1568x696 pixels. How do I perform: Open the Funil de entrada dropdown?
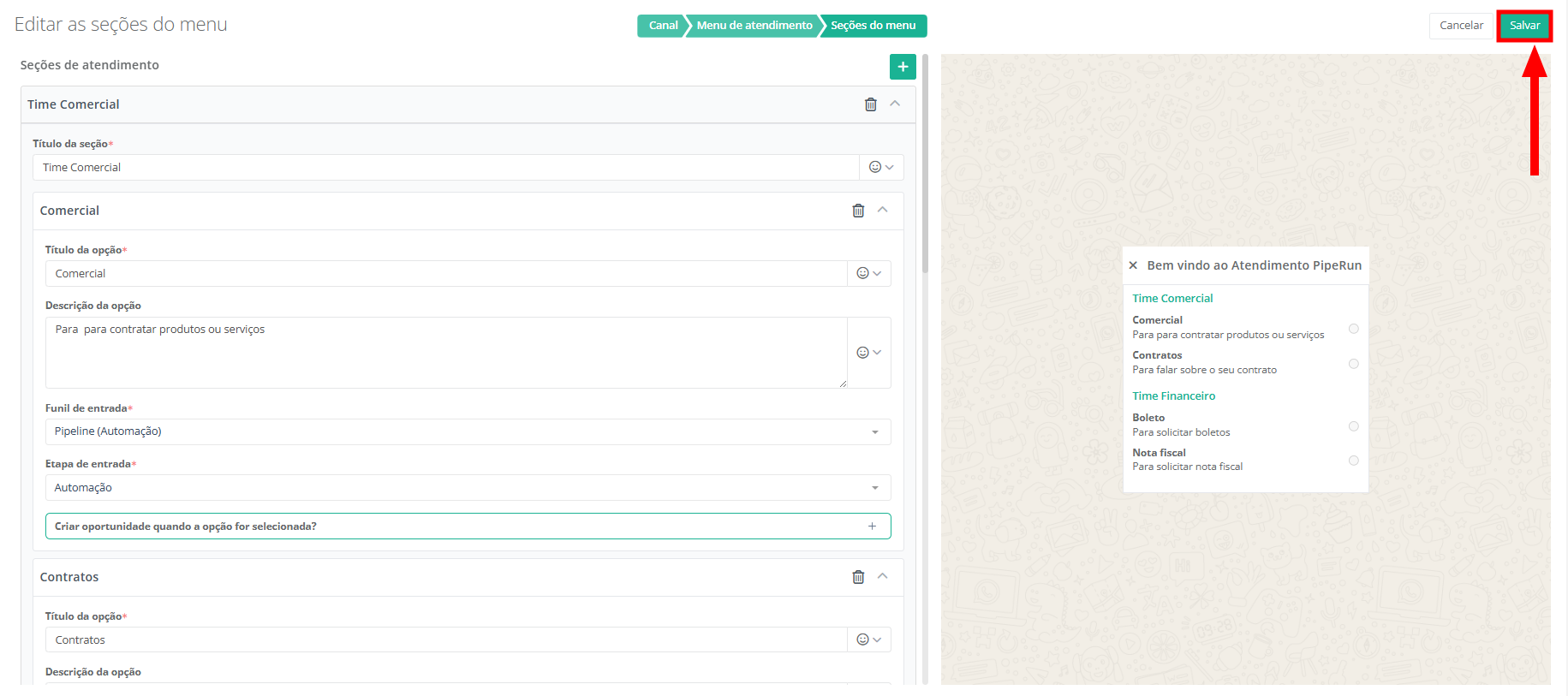[x=468, y=431]
